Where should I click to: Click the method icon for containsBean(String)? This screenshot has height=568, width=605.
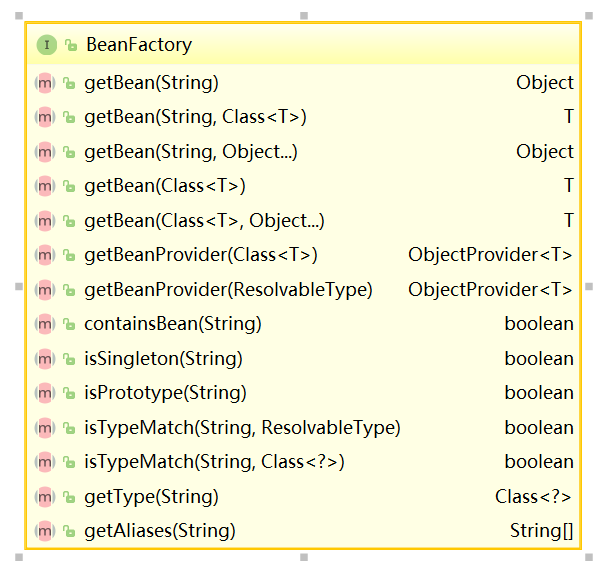tap(44, 324)
